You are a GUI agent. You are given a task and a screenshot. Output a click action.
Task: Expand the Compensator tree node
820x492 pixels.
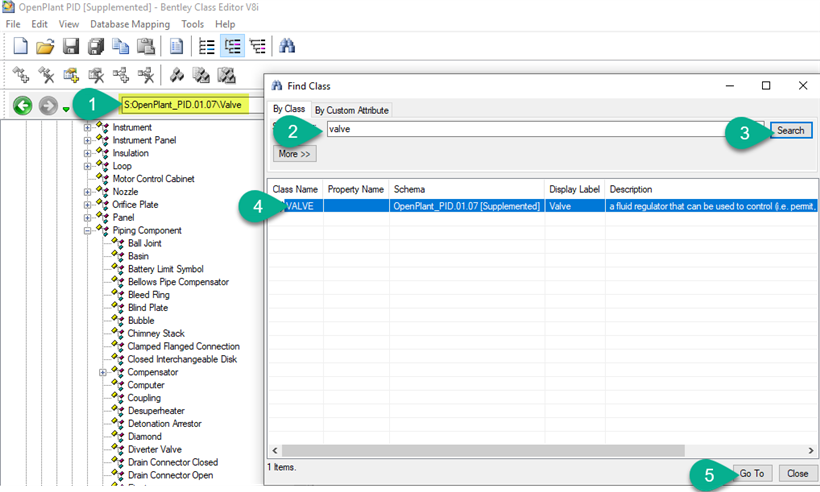(103, 372)
